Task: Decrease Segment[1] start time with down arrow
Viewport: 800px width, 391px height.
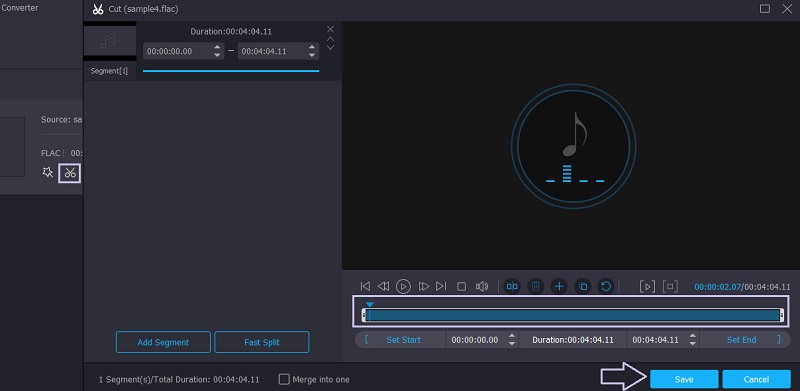Action: point(217,55)
